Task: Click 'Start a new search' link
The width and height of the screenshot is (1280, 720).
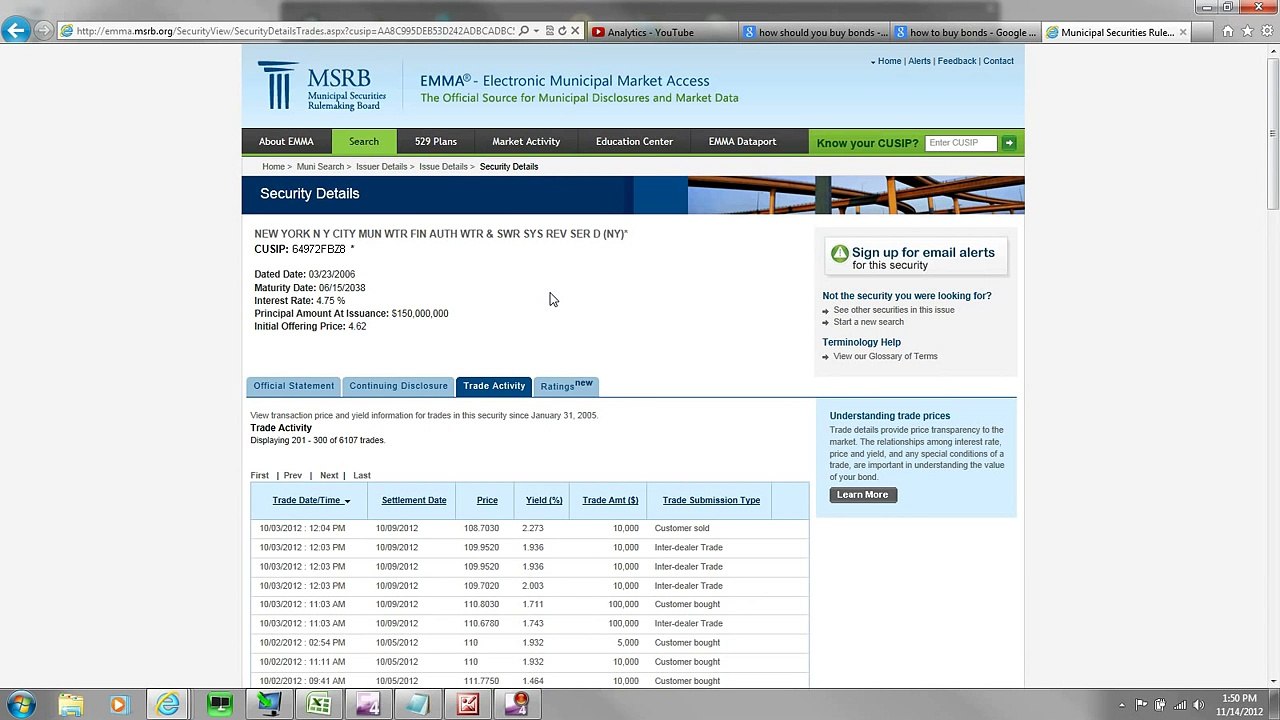Action: tap(868, 322)
